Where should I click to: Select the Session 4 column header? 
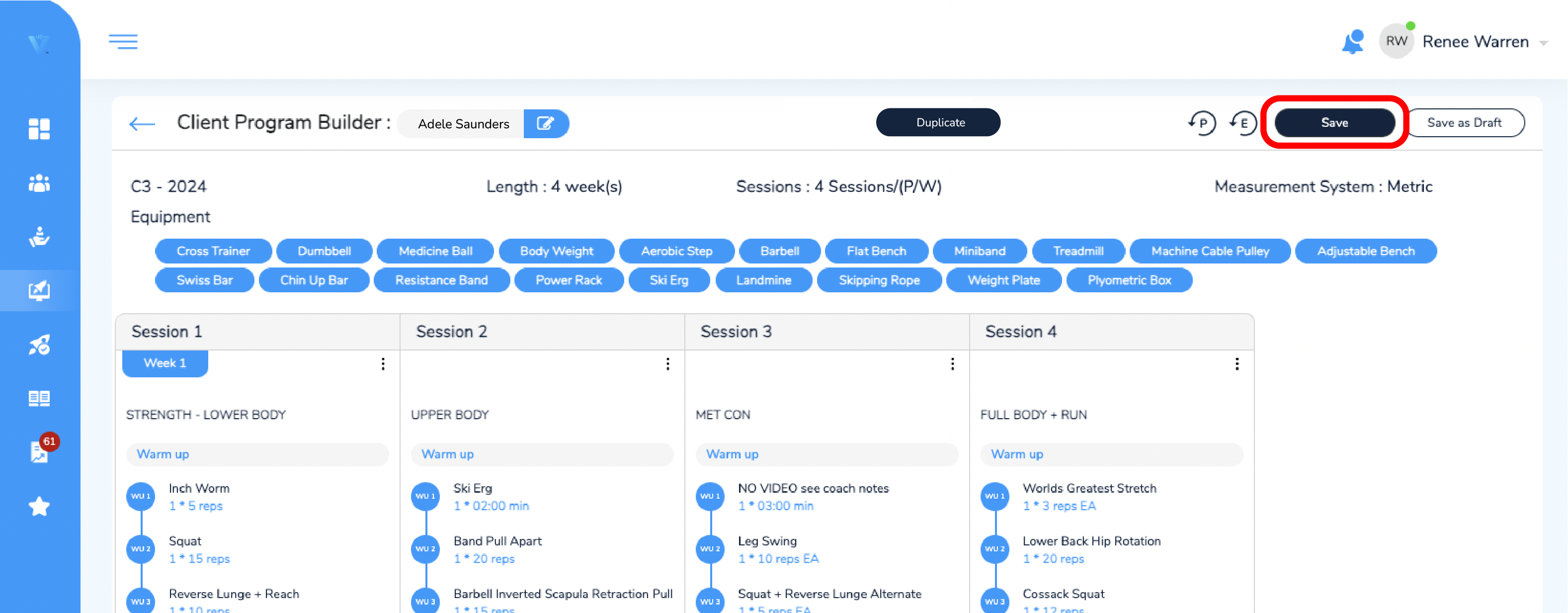point(1111,332)
